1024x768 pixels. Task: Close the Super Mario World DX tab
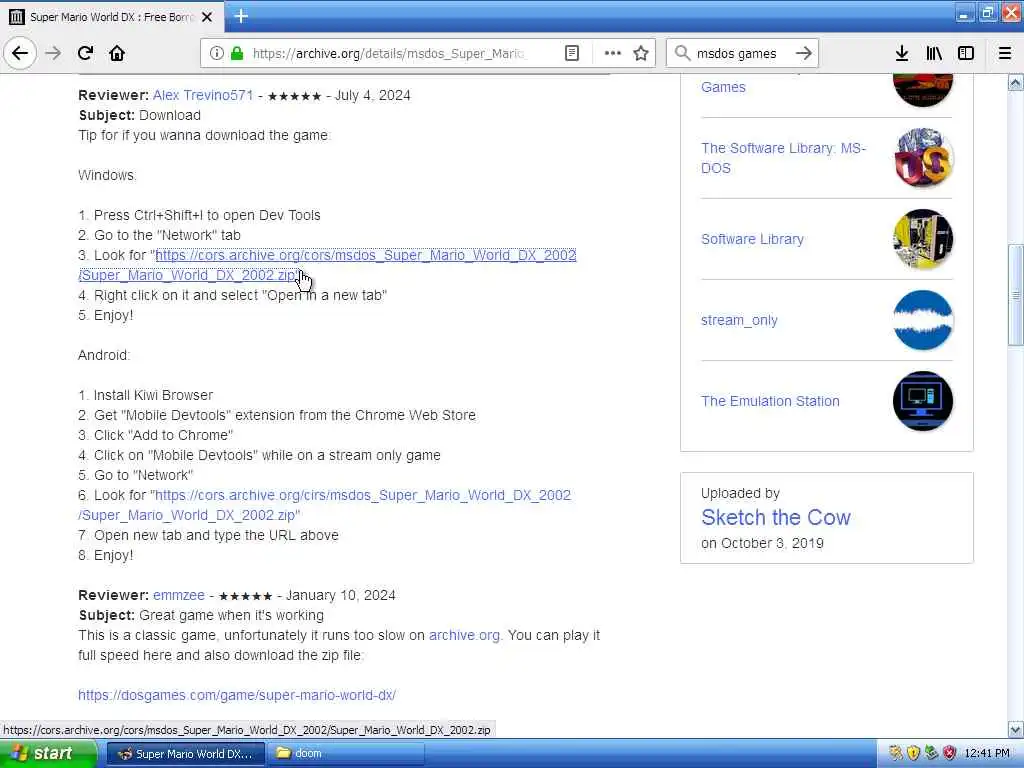[x=207, y=17]
